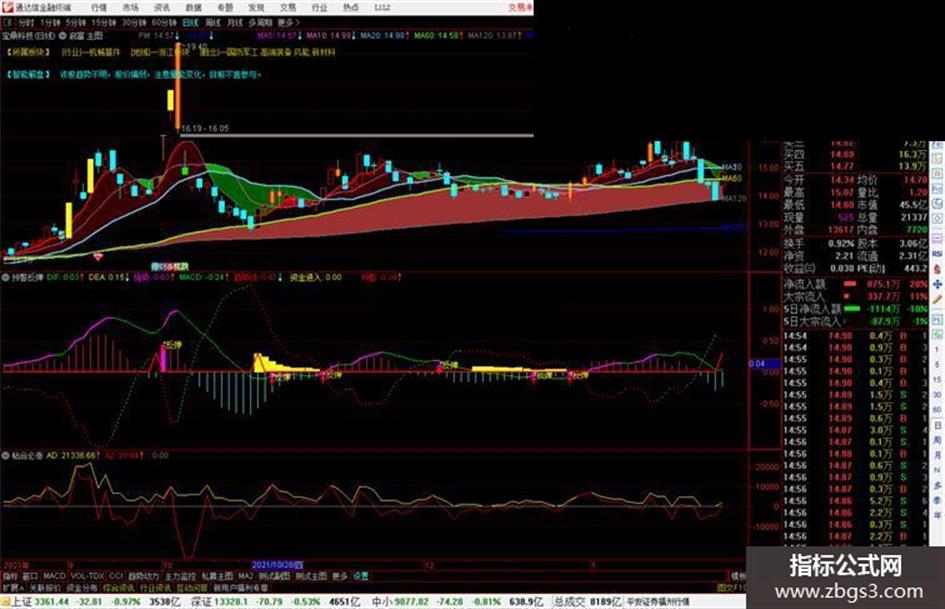This screenshot has width=945, height=609.
Task: Click the circle icon next to 持智后弹
Action: click(x=5, y=277)
